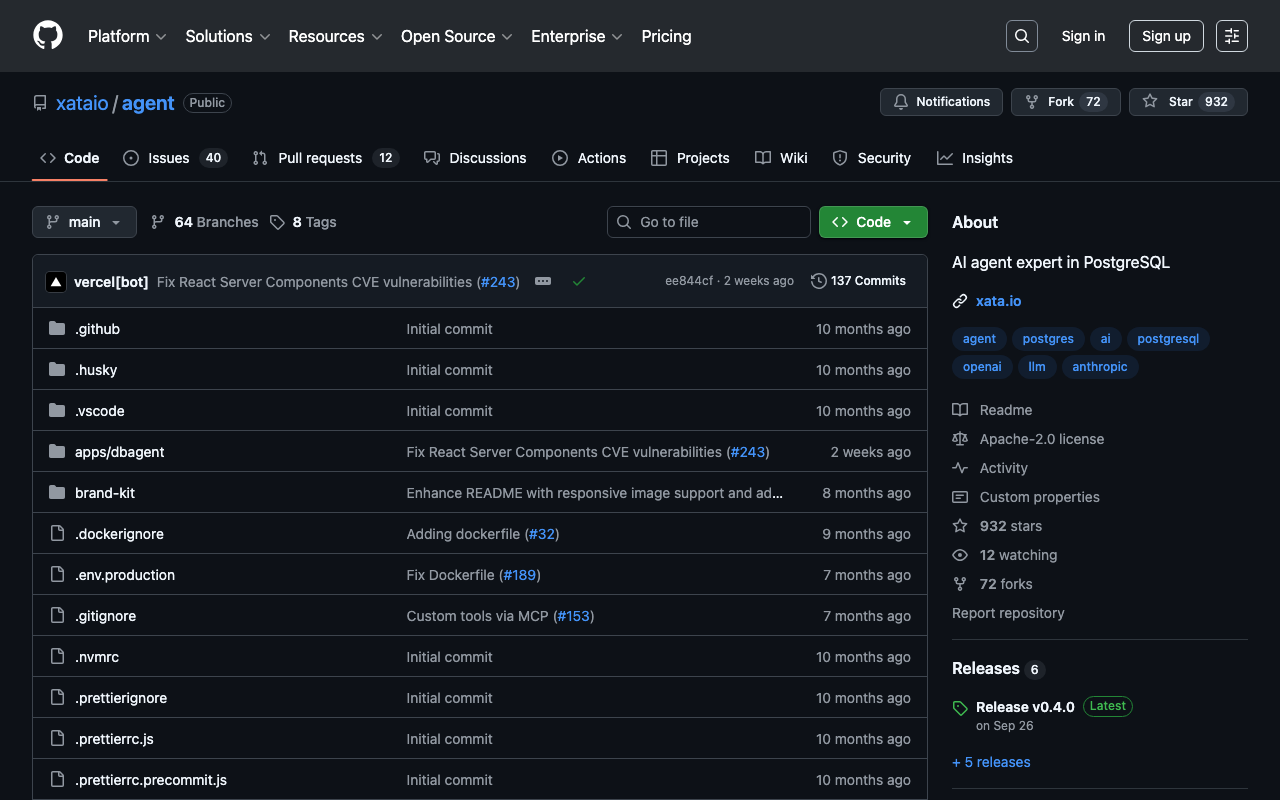
Task: Star the xataio/agent repository
Action: pos(1188,102)
